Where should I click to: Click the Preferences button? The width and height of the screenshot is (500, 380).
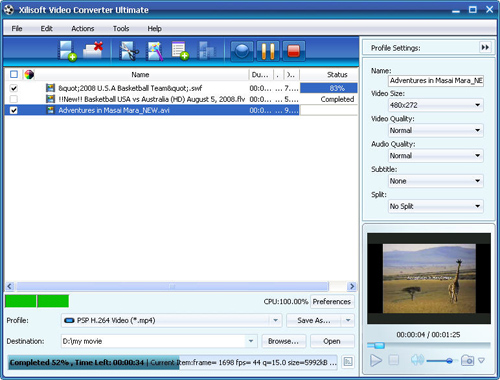pos(332,301)
